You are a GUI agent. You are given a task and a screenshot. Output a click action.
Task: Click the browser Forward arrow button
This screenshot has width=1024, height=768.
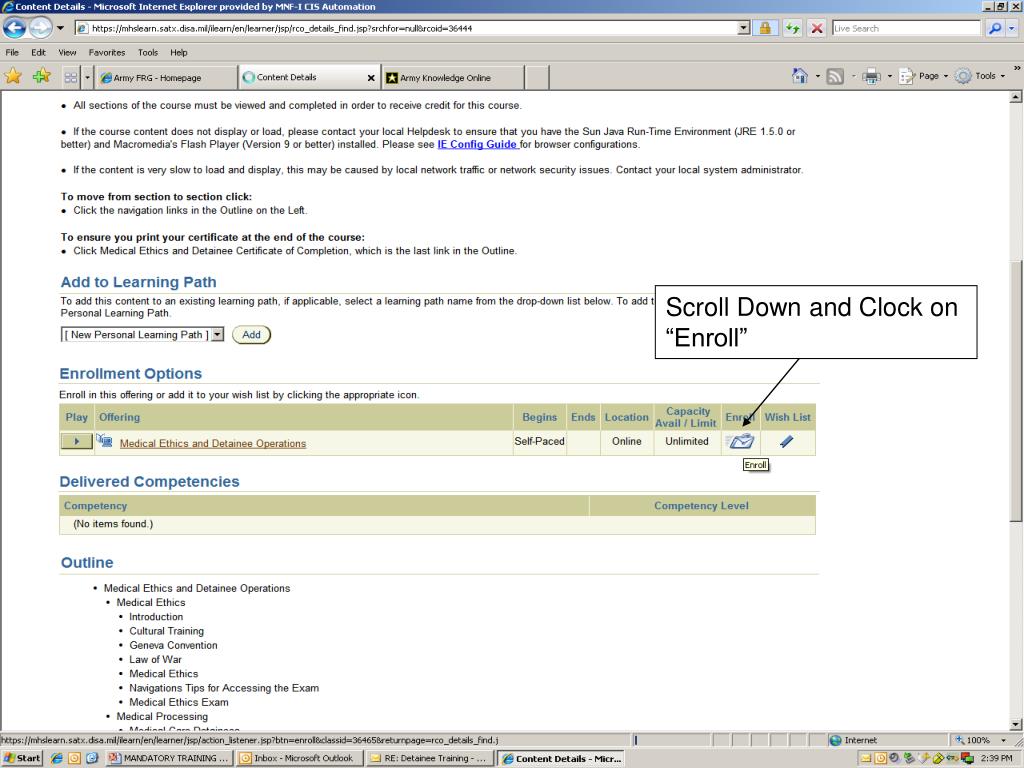click(40, 27)
